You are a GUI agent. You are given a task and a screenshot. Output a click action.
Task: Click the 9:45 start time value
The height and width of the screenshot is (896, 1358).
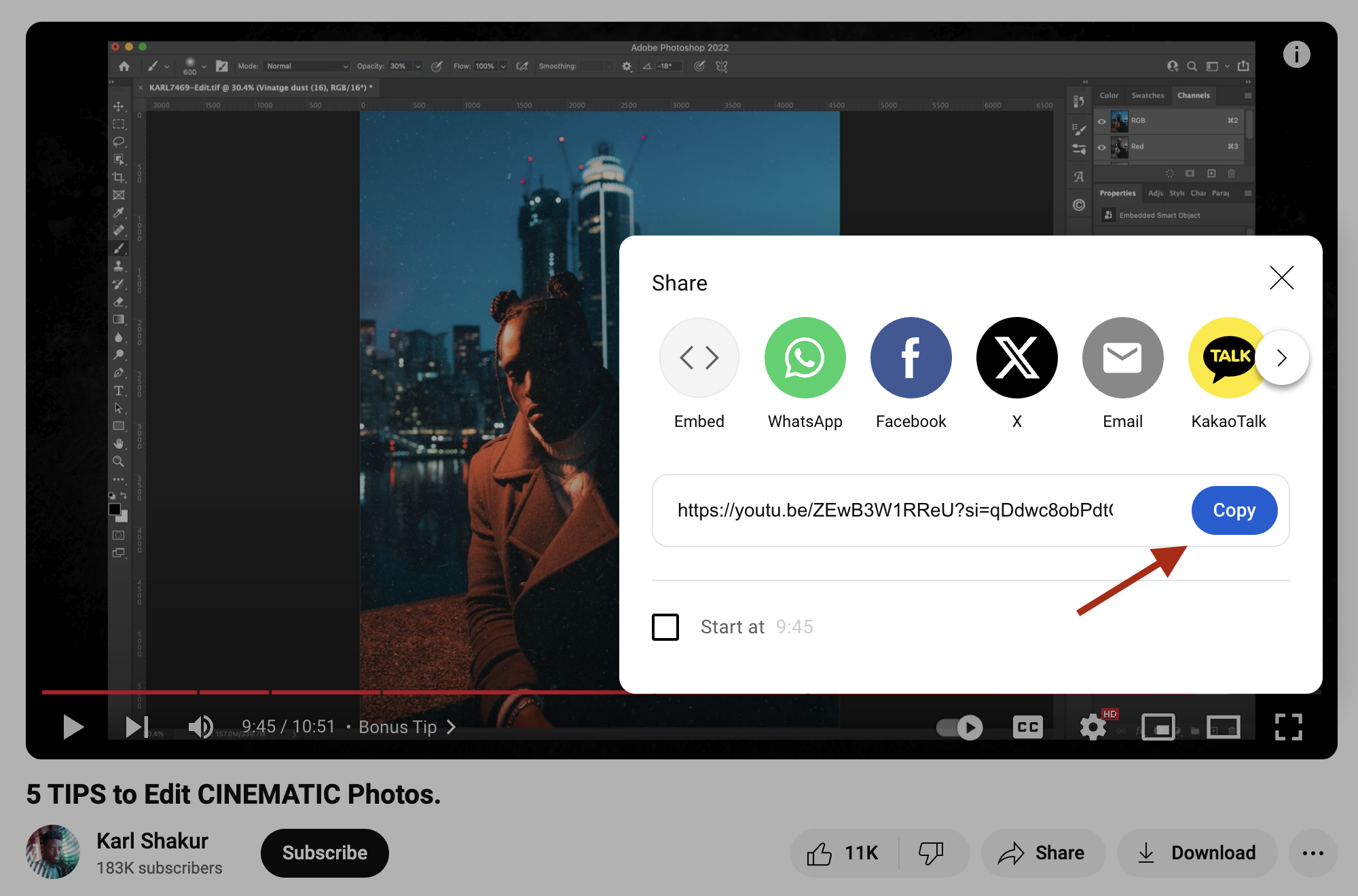coord(794,627)
